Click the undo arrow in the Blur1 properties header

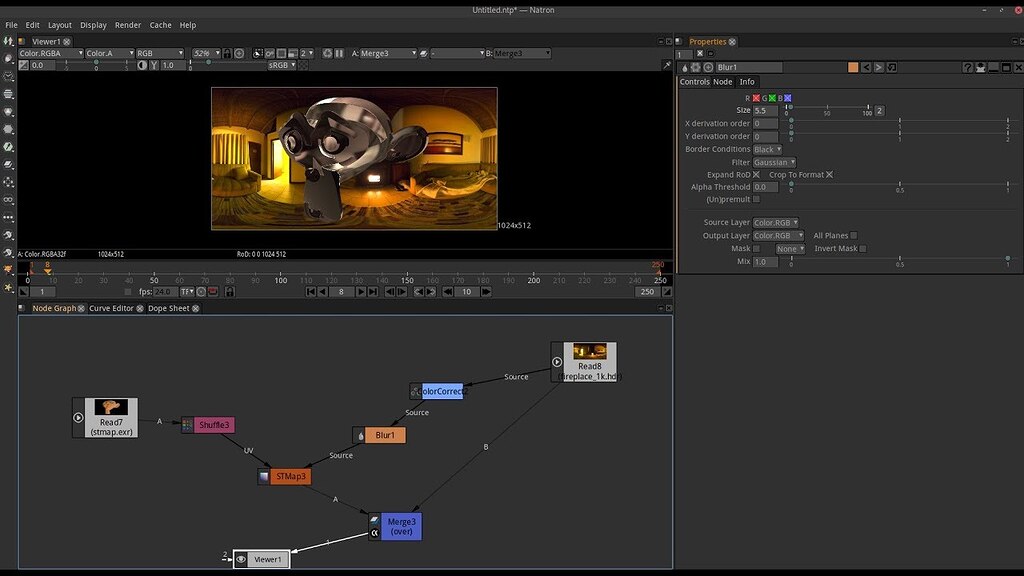click(x=864, y=66)
